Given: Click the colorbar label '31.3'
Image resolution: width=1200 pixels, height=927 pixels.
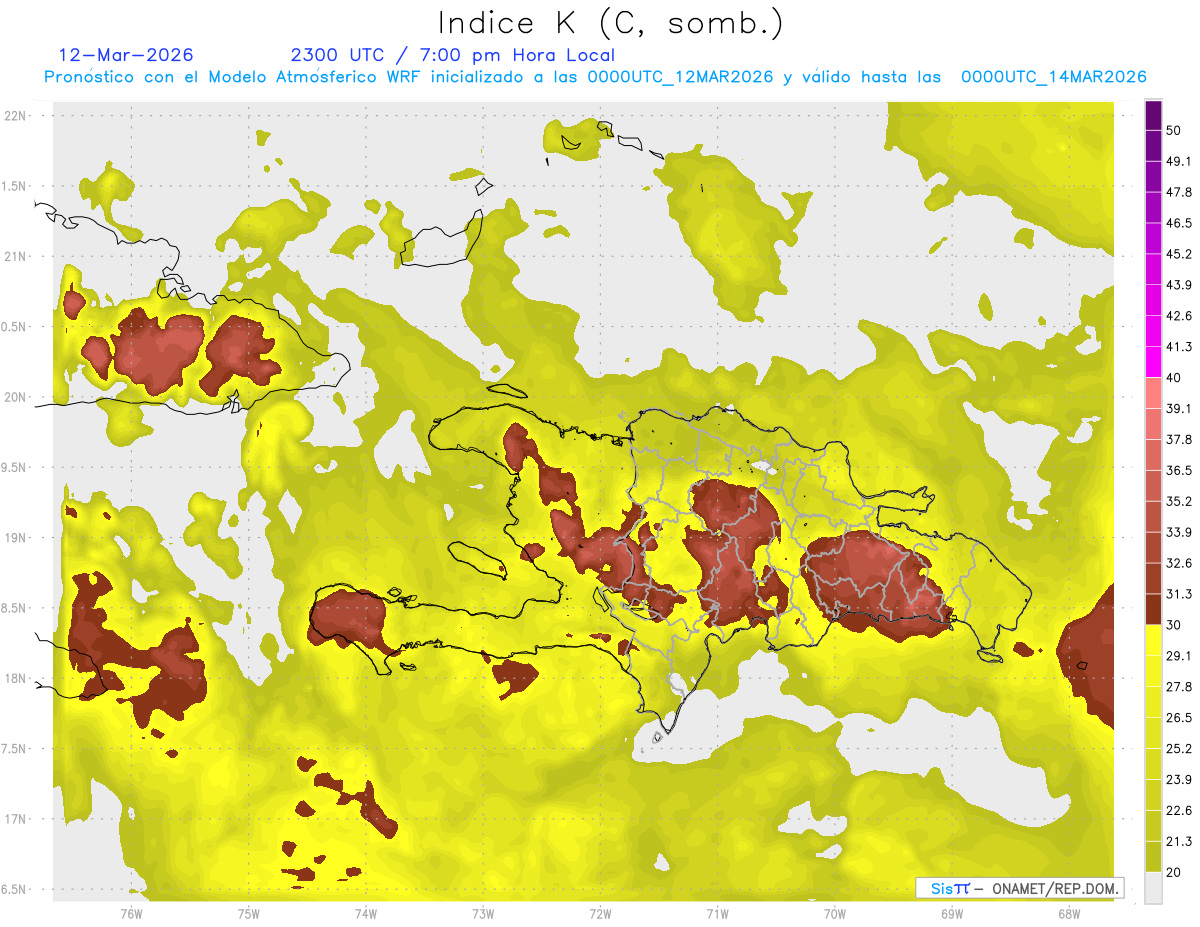Looking at the screenshot, I should pyautogui.click(x=1179, y=594).
